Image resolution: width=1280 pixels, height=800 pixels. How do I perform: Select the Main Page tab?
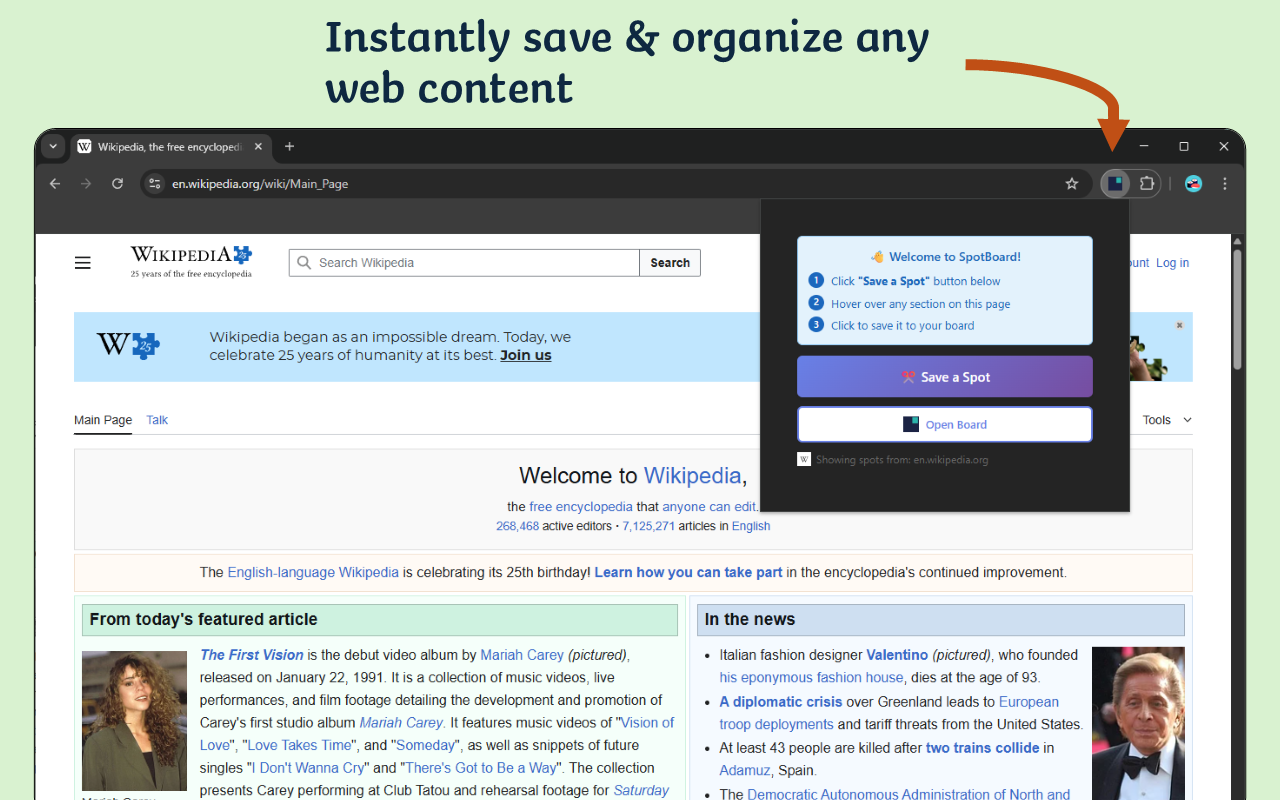103,420
